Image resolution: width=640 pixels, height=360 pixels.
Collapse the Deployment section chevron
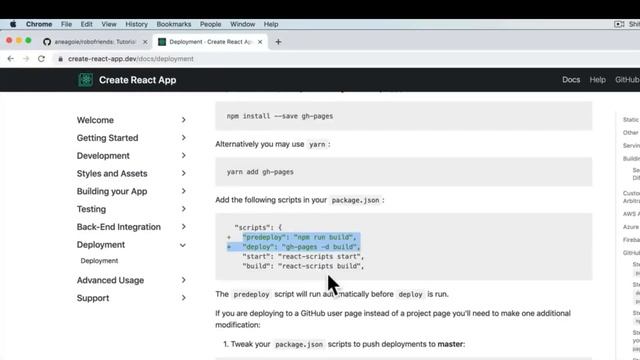(x=183, y=245)
